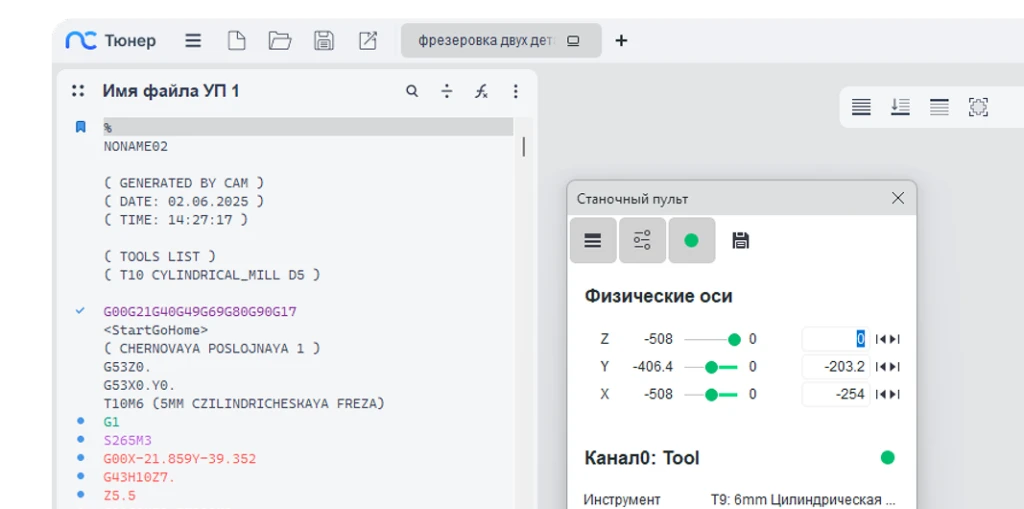Click the edit/export pencil icon
The width and height of the screenshot is (1024, 509).
[368, 41]
